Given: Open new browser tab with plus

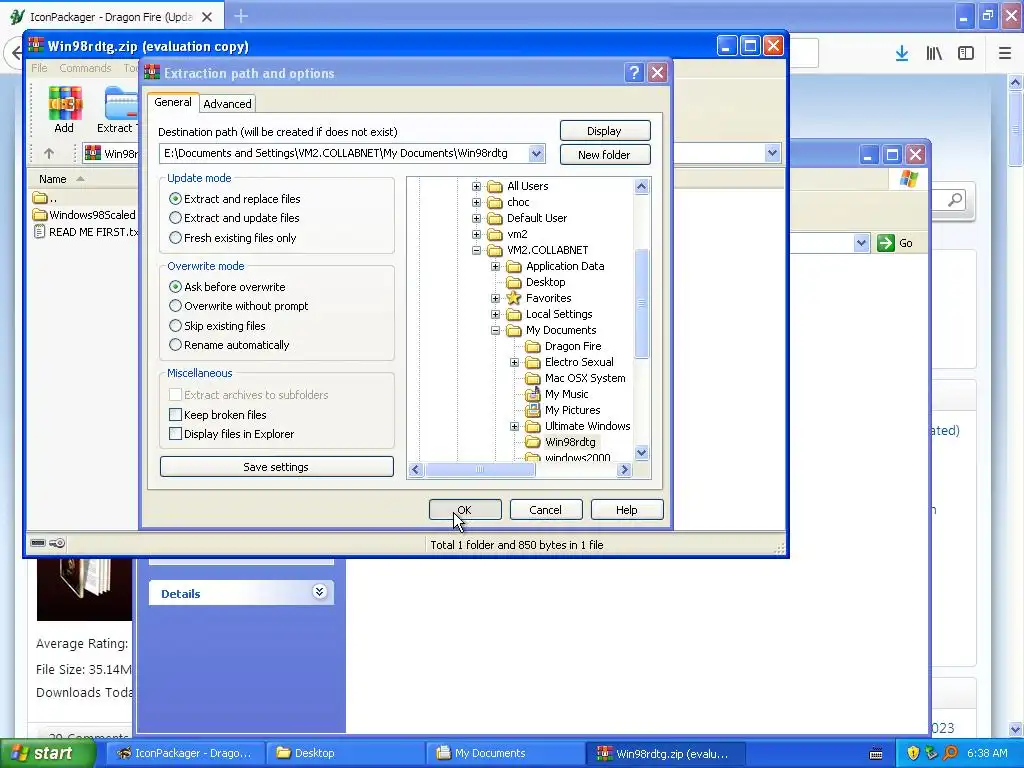Looking at the screenshot, I should tap(241, 16).
